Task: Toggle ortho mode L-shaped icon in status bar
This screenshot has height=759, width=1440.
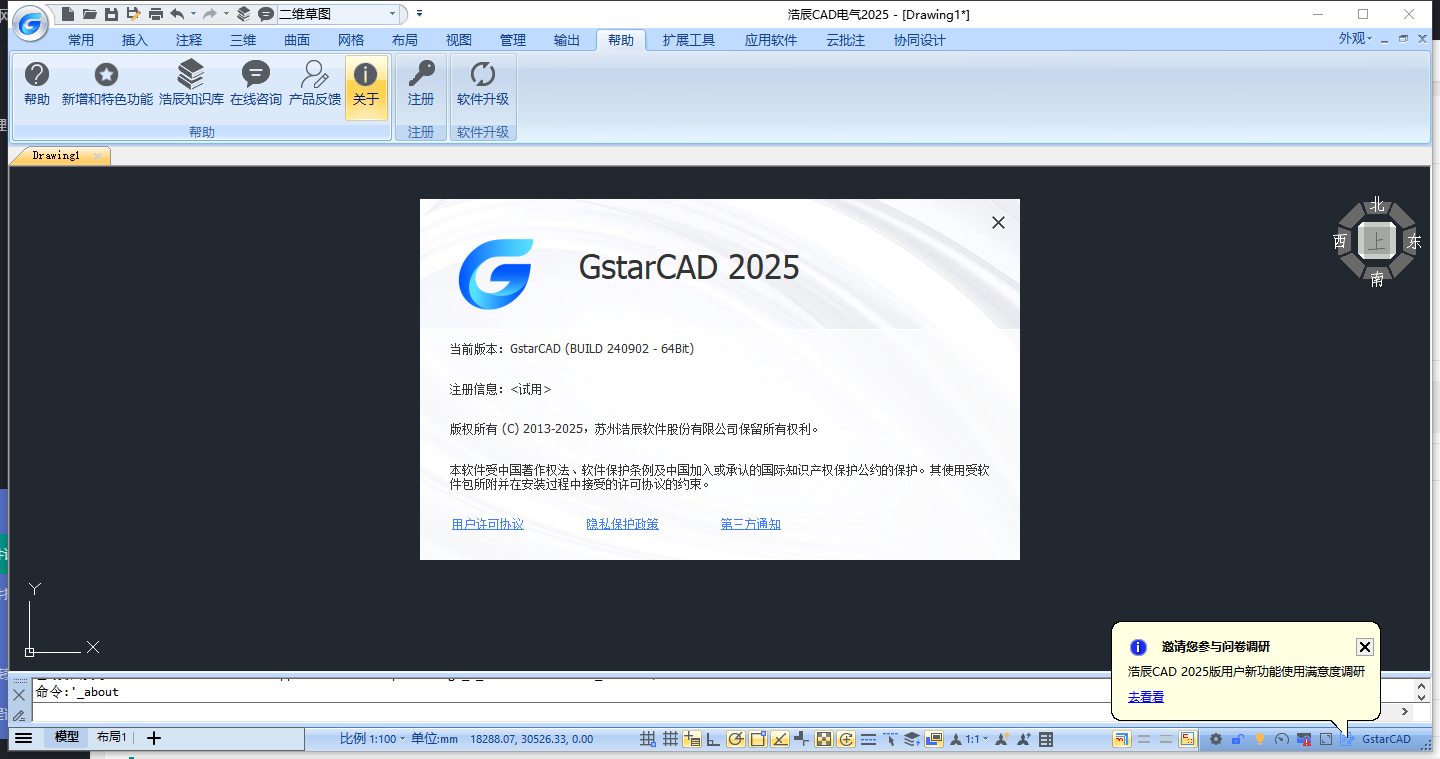Action: pos(714,739)
